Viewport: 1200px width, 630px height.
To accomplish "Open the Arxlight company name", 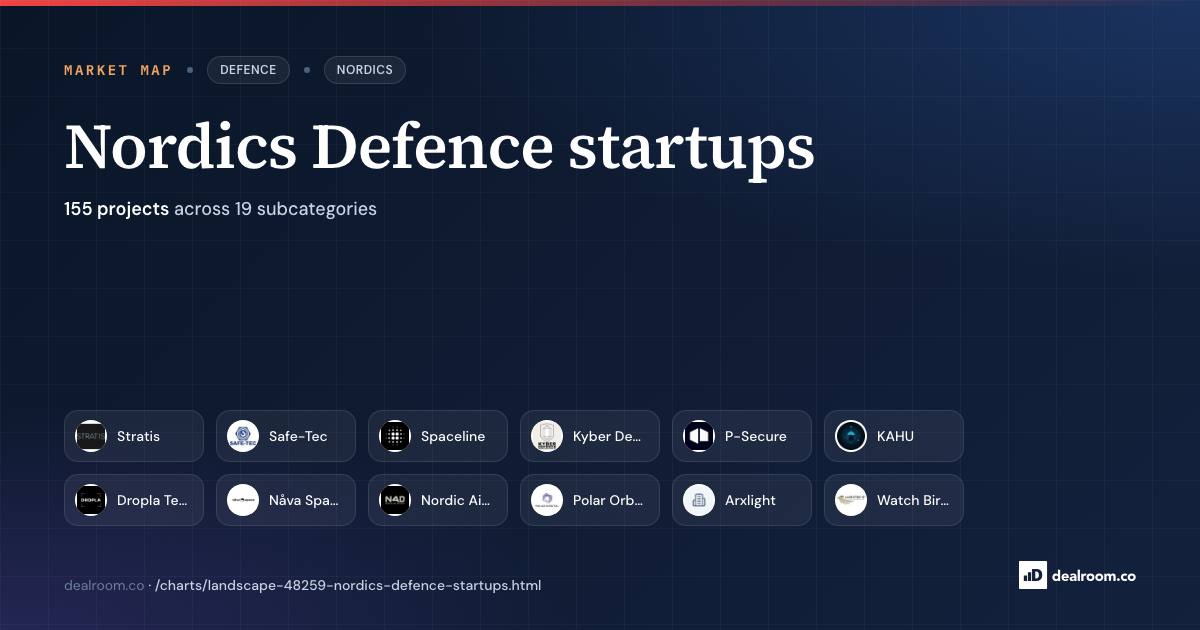I will (x=750, y=500).
